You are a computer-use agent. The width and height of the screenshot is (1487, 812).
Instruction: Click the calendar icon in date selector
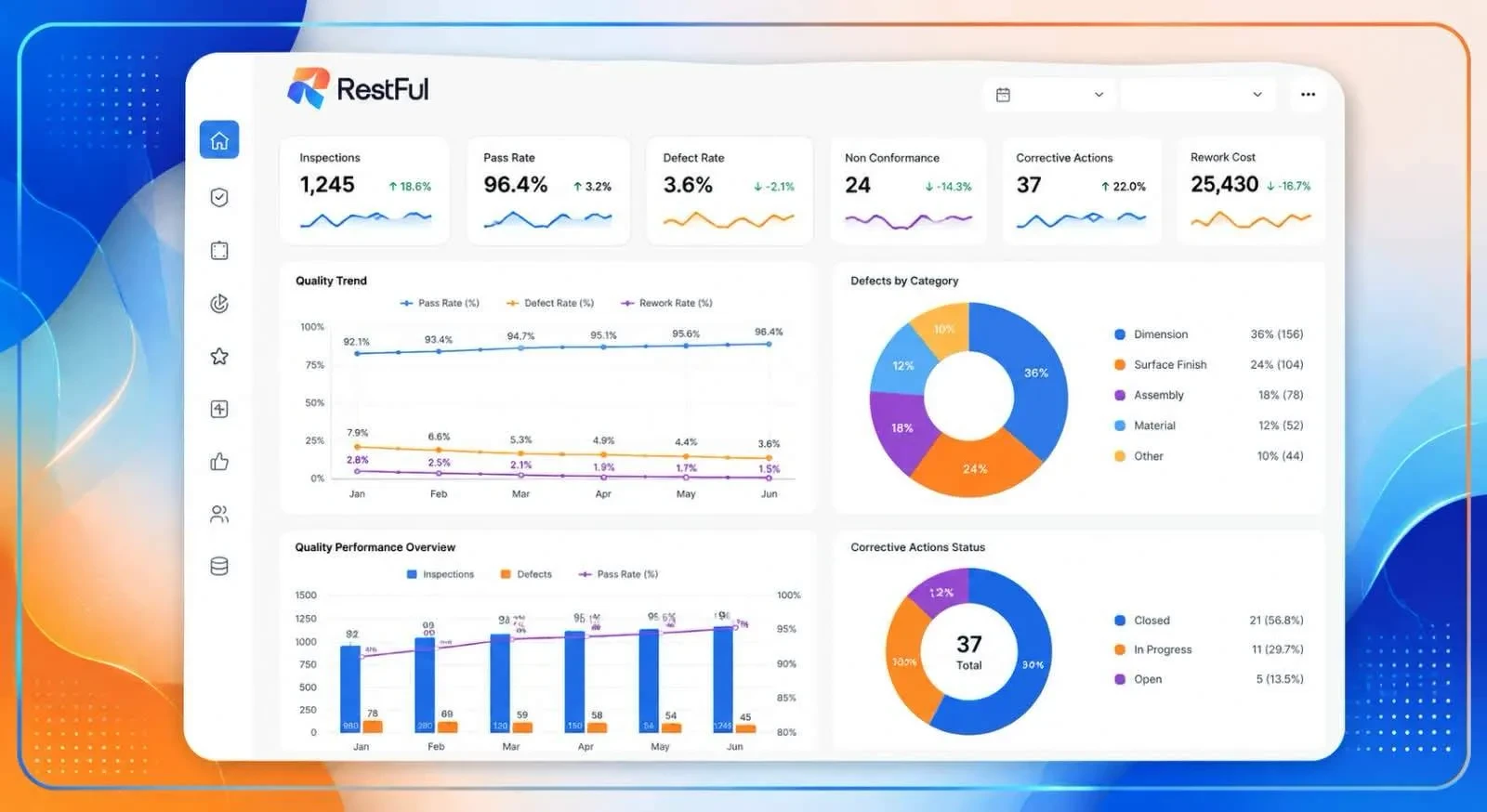1003,95
